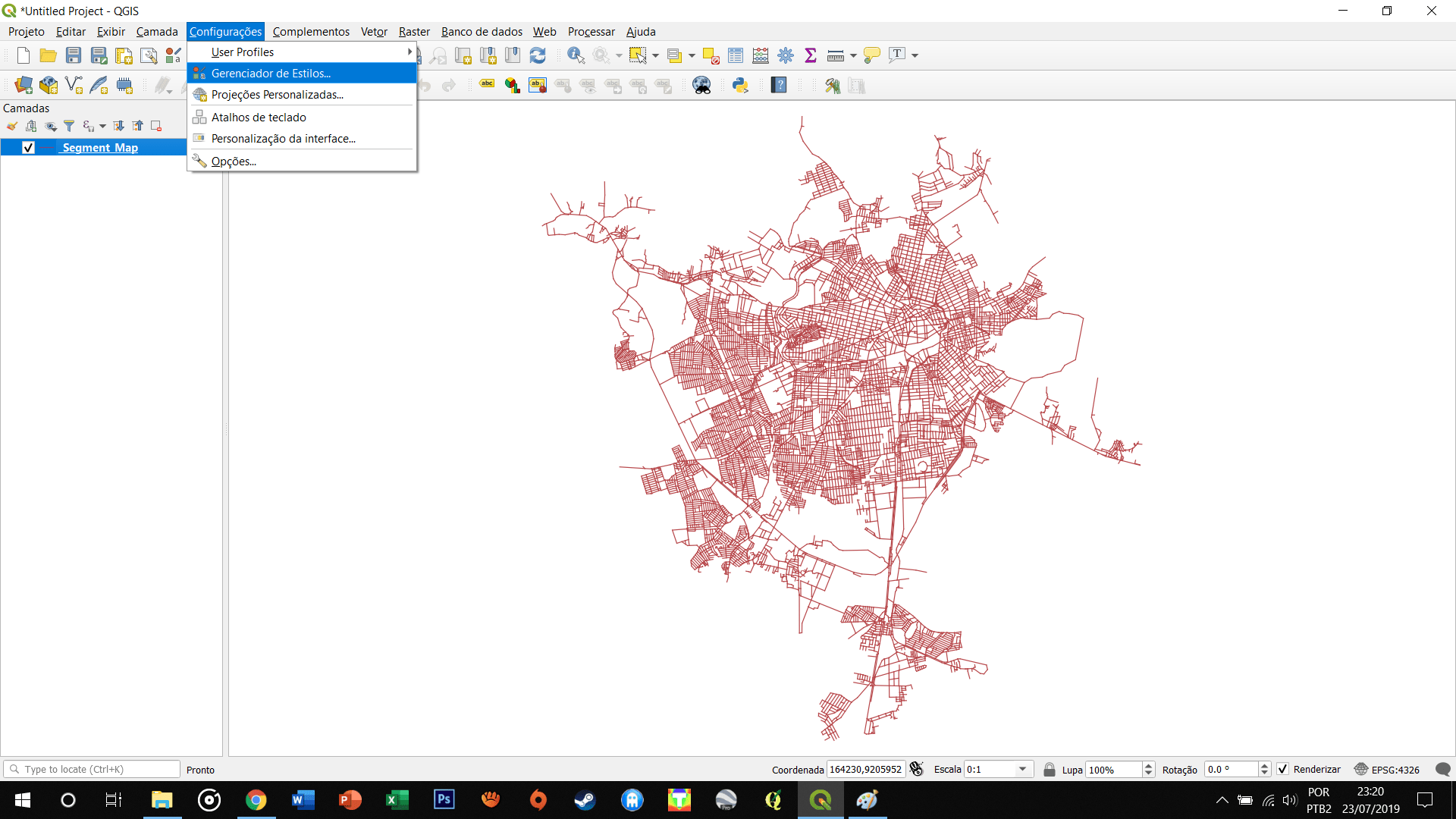Image resolution: width=1456 pixels, height=819 pixels.
Task: Open the select features dropdown arrow
Action: pyautogui.click(x=655, y=55)
